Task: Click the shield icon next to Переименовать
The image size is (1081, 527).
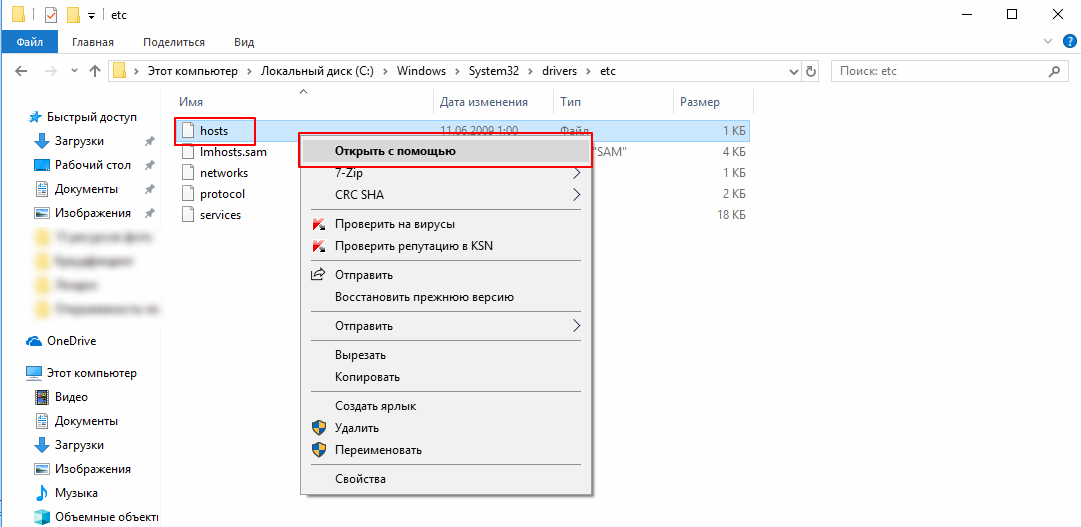Action: (318, 450)
